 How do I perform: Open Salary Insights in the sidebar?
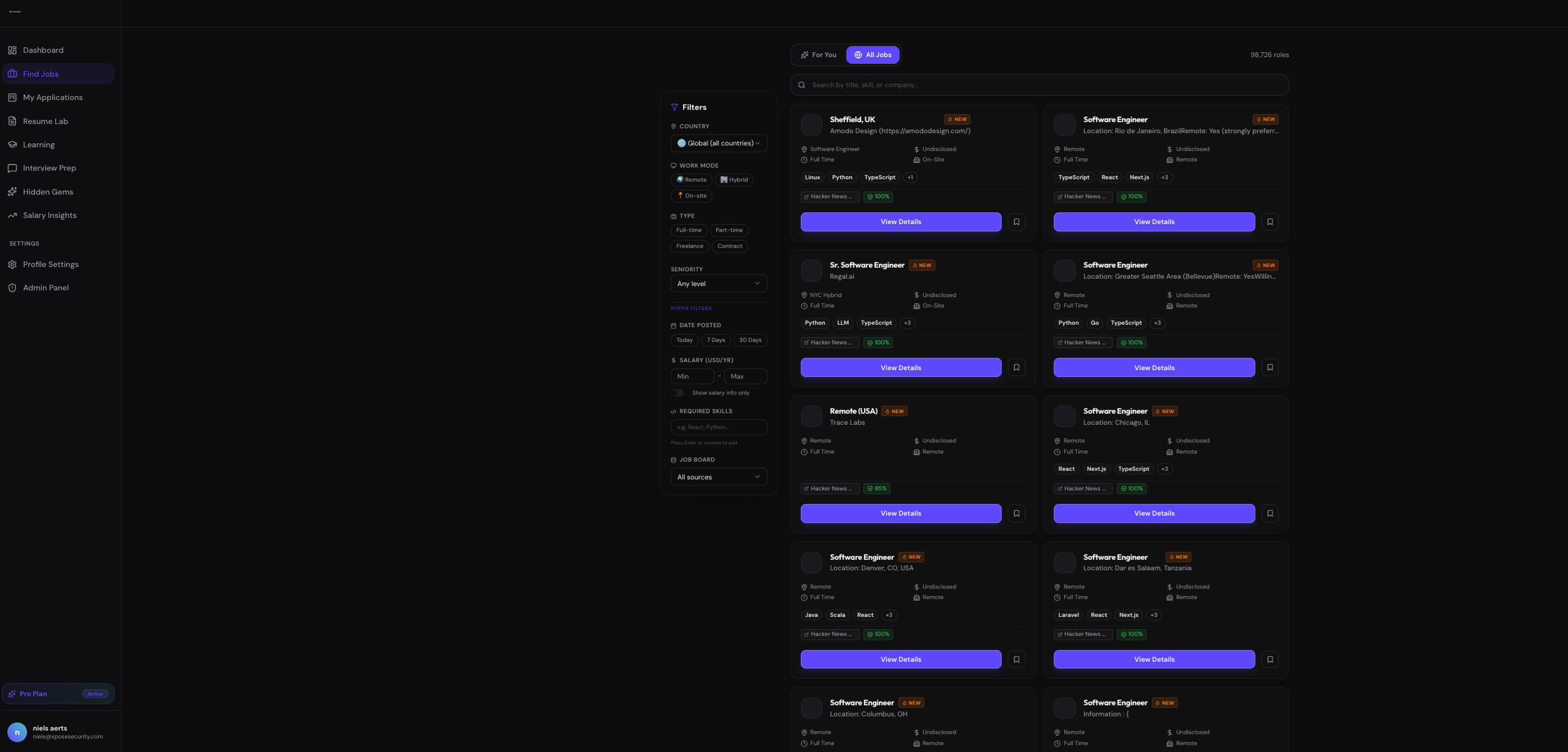tap(49, 215)
